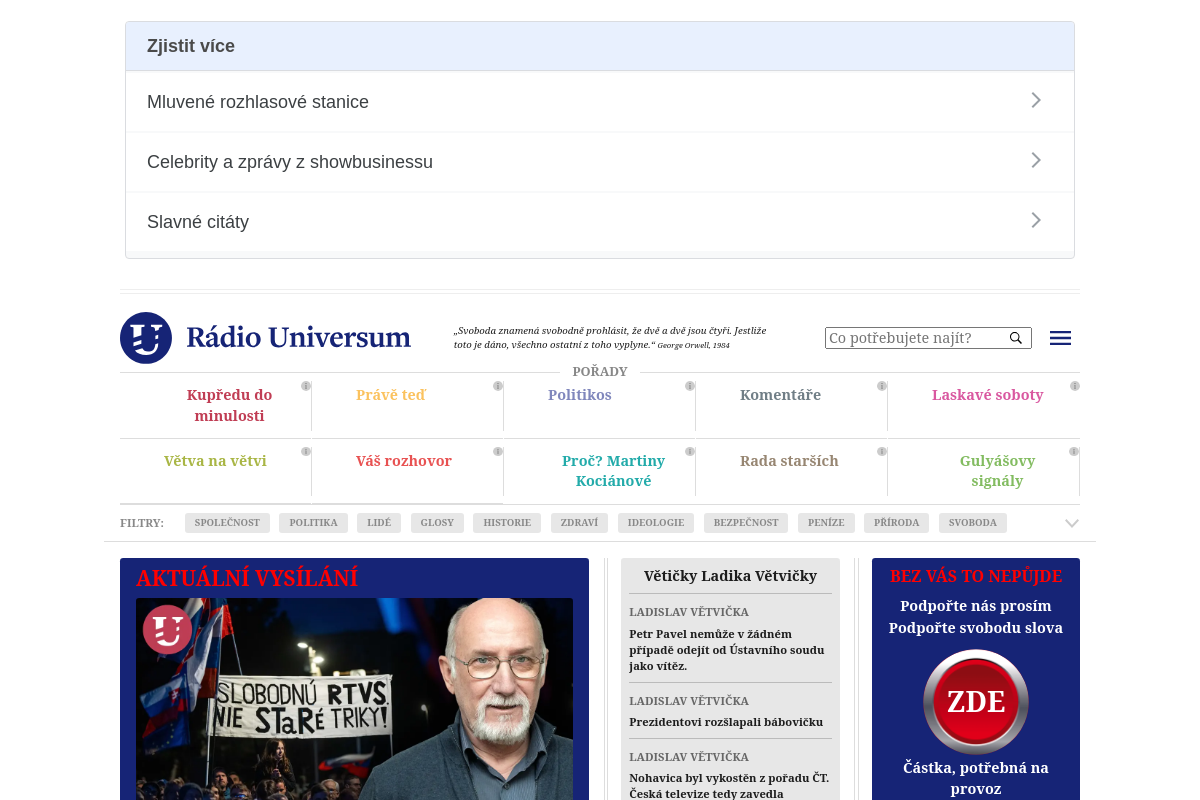The image size is (1200, 800).
Task: Click the Rádio Universum title text
Action: point(298,337)
